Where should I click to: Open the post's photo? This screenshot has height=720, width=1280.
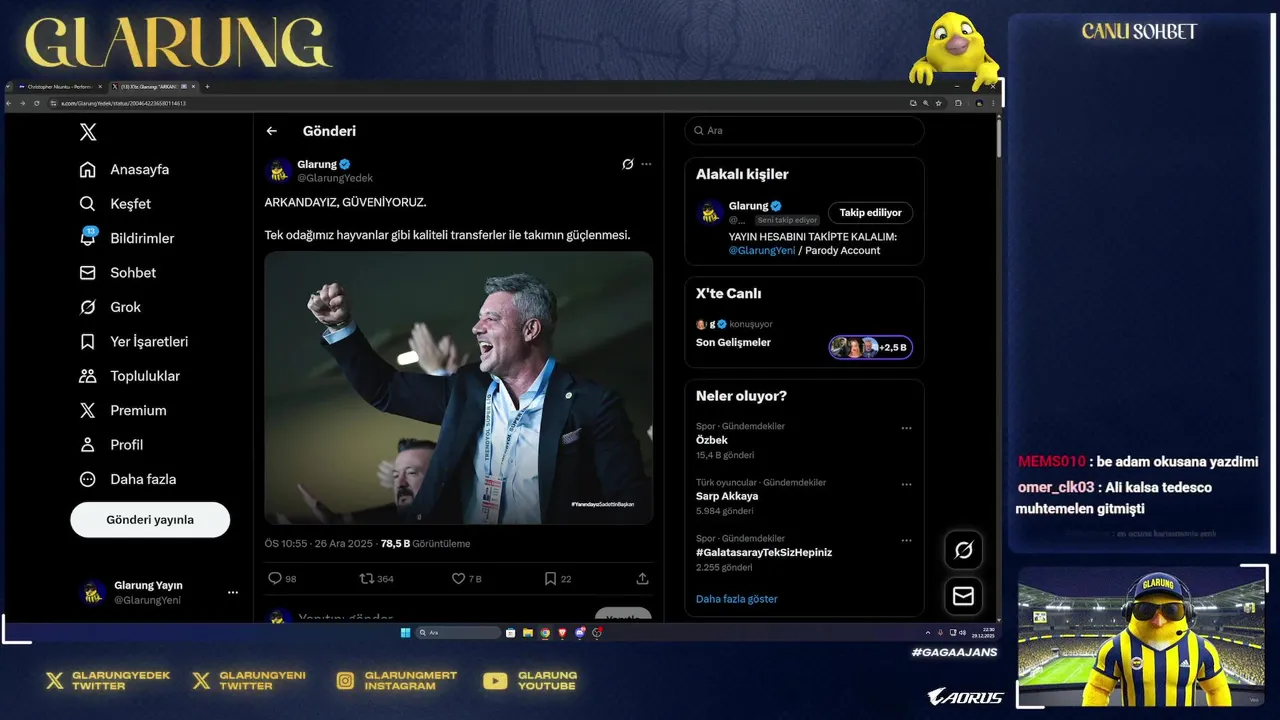pos(458,388)
